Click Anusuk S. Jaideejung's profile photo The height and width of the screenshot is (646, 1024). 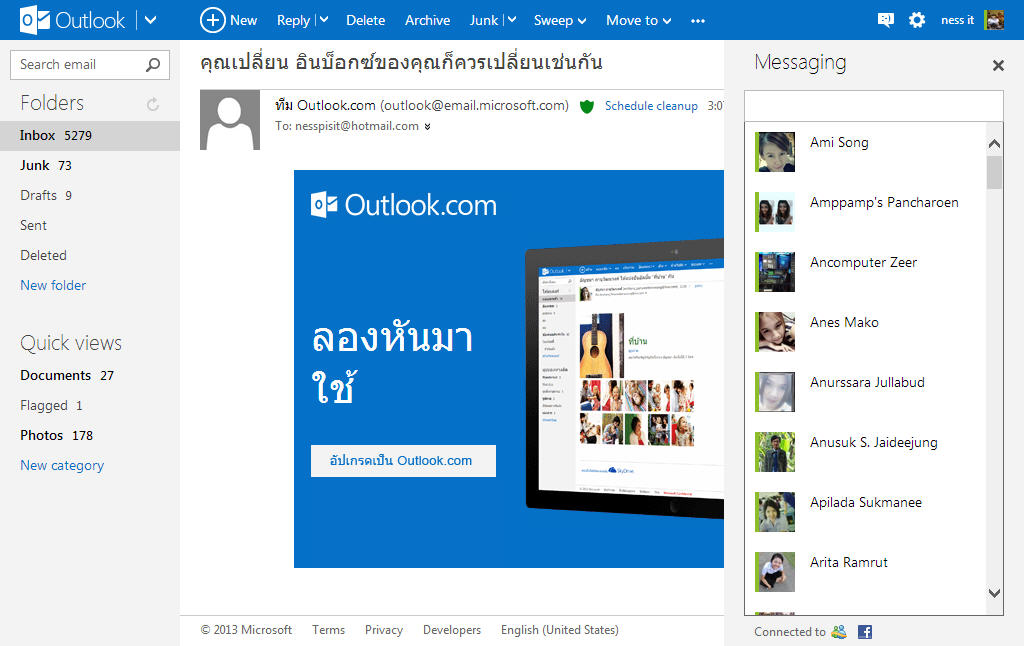pos(775,452)
